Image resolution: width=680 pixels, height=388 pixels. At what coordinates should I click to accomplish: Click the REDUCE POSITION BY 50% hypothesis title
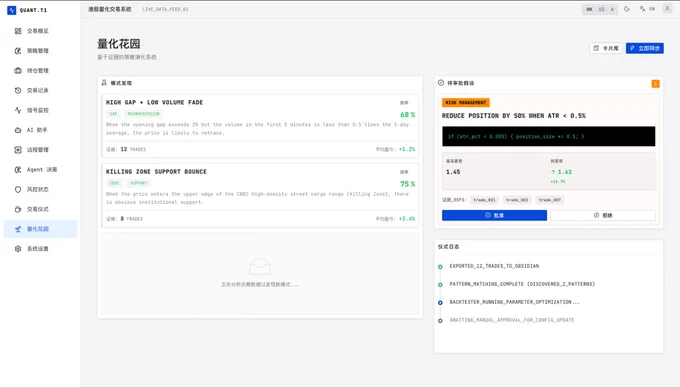coord(513,116)
